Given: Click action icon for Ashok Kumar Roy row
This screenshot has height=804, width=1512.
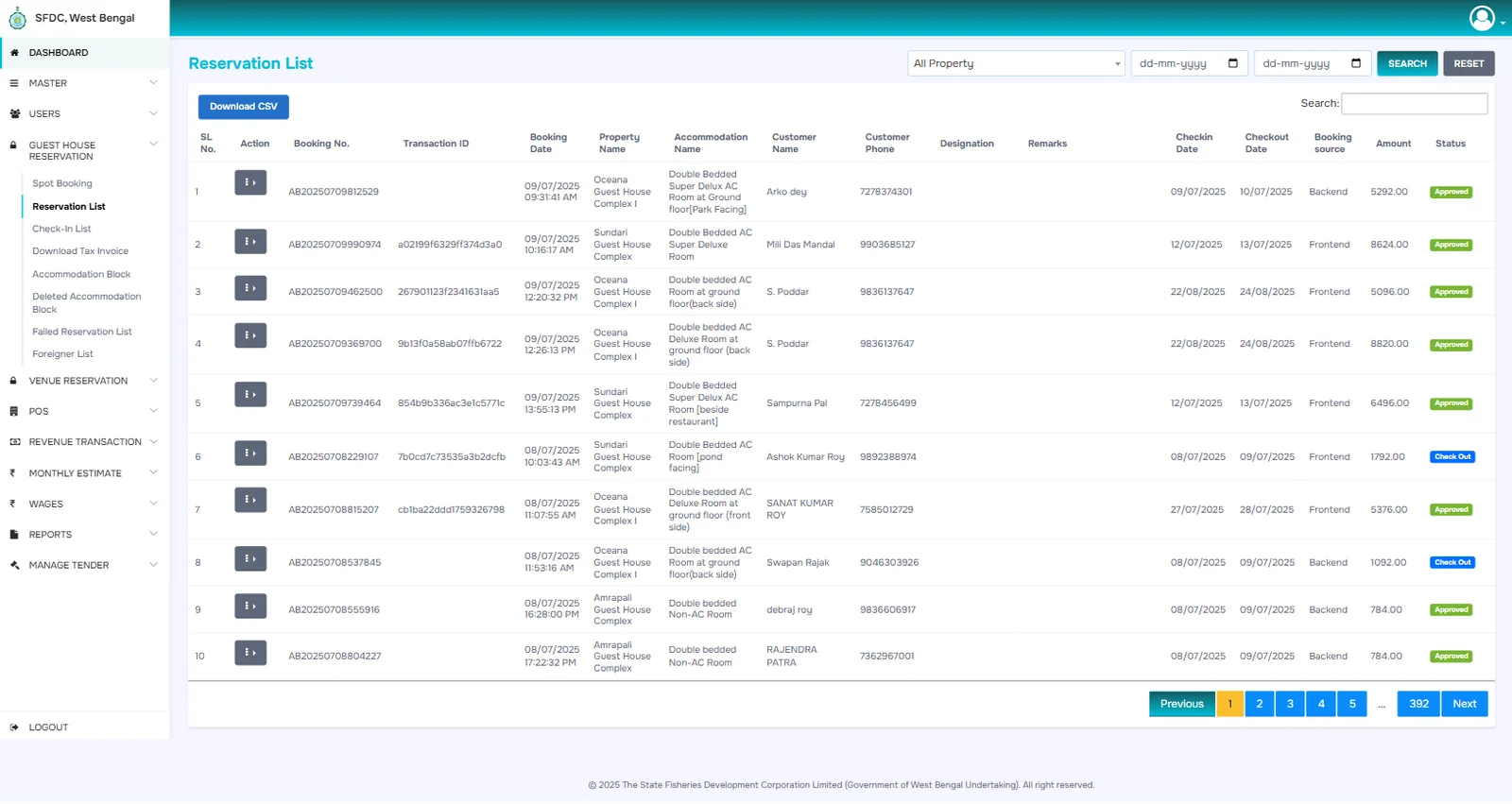Looking at the screenshot, I should [x=250, y=453].
